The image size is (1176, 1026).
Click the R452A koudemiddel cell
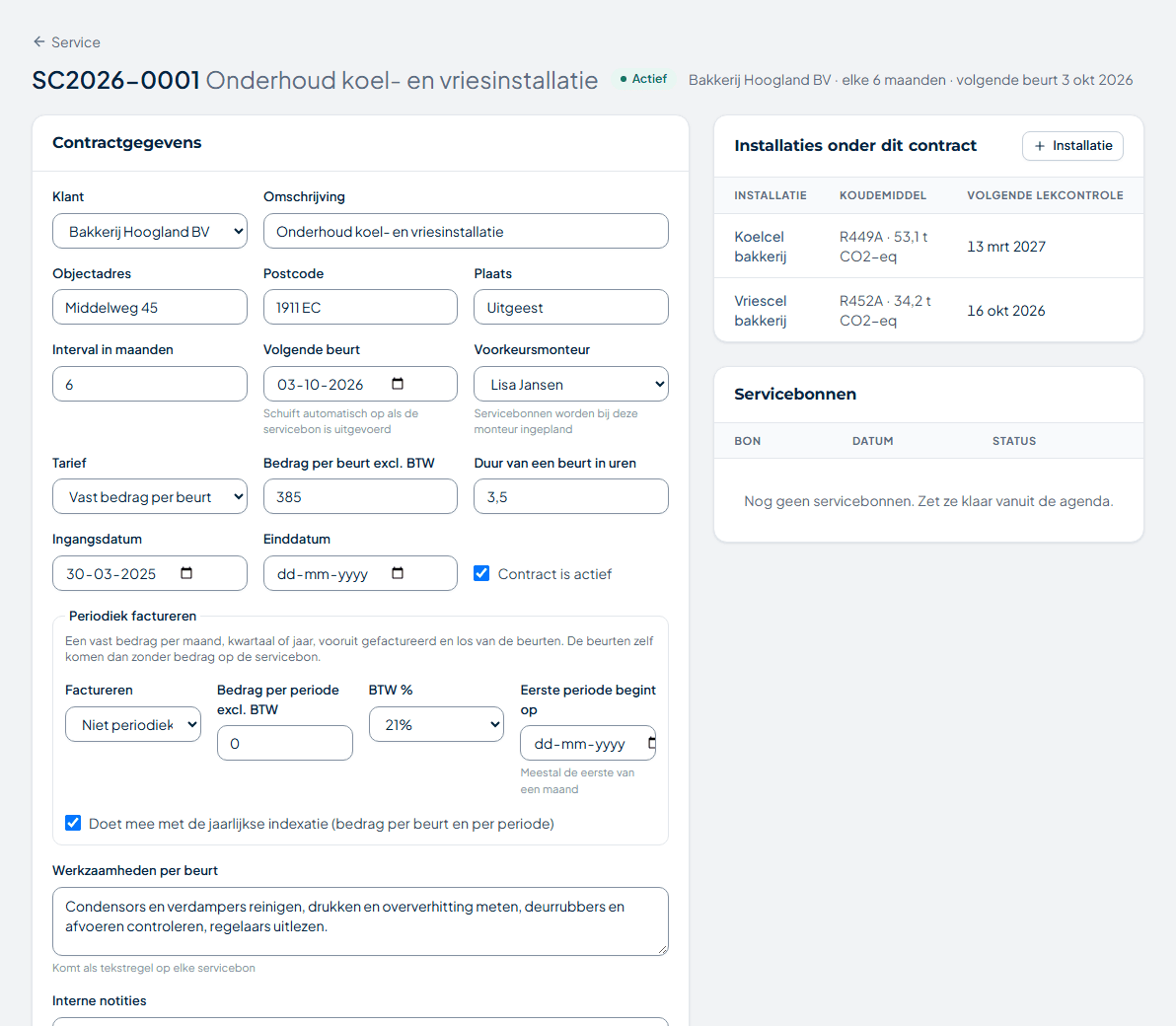[x=885, y=311]
